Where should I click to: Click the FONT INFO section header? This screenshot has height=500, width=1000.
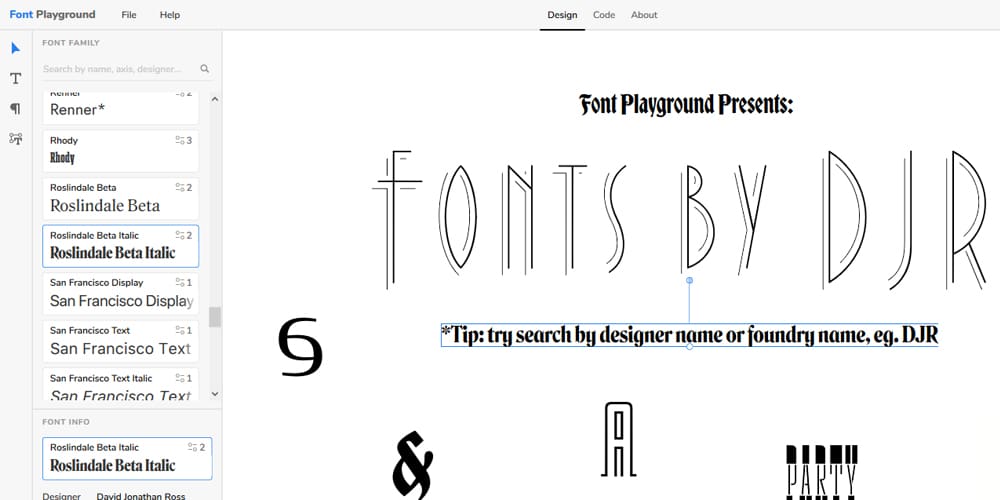[x=66, y=422]
